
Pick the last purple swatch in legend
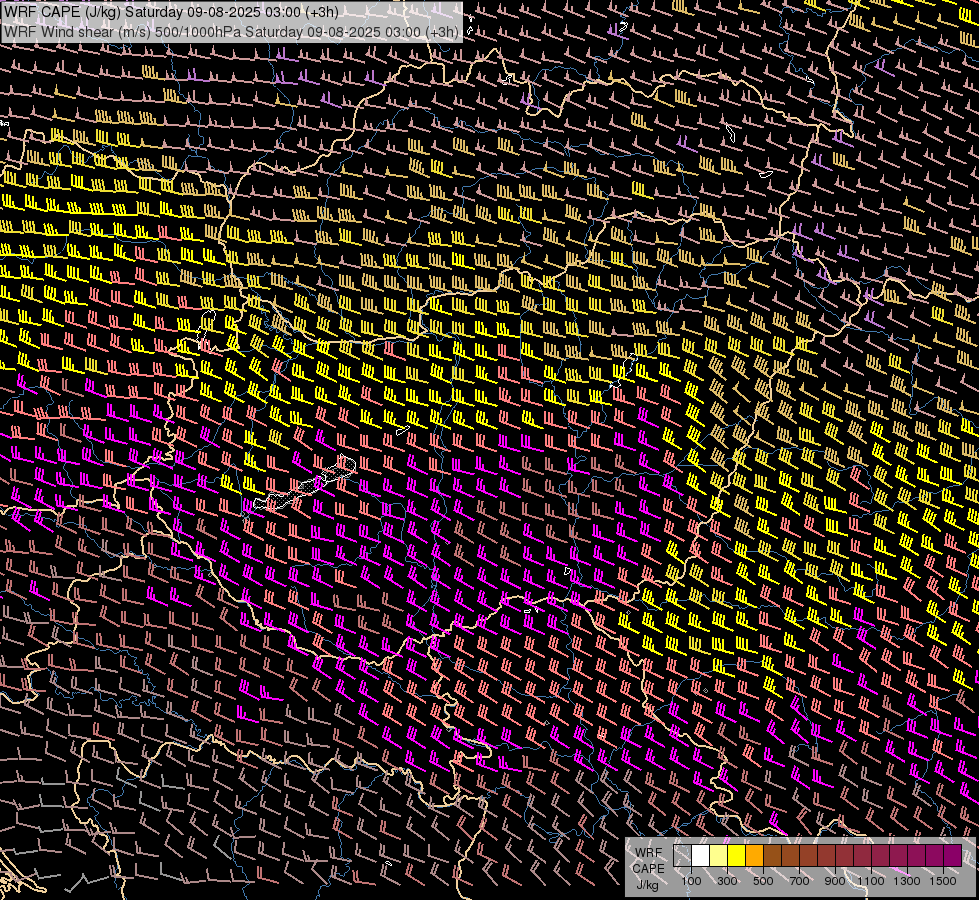click(953, 855)
